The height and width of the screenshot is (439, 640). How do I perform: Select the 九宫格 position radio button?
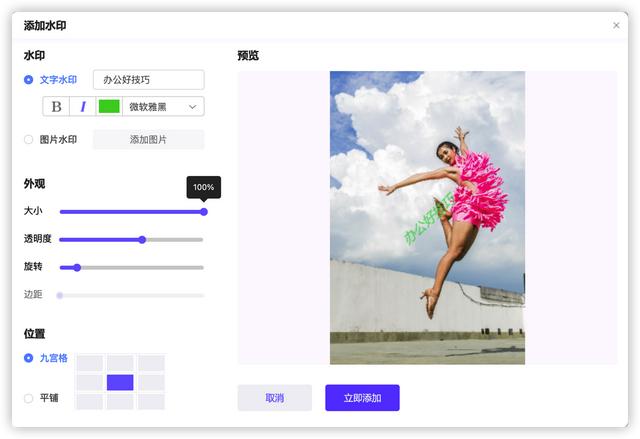tap(28, 358)
